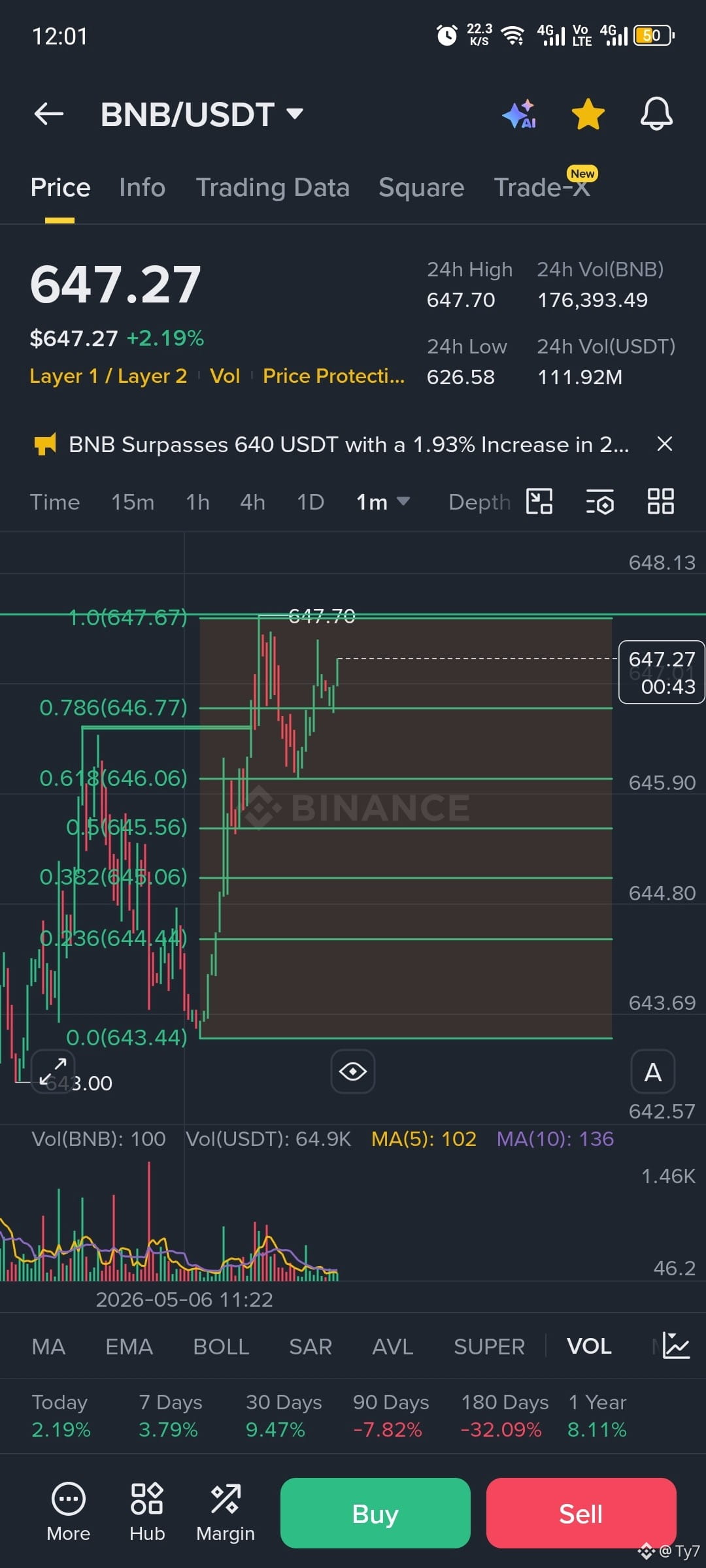This screenshot has height=1568, width=706.
Task: Select the 15m chart interval
Action: 133,502
